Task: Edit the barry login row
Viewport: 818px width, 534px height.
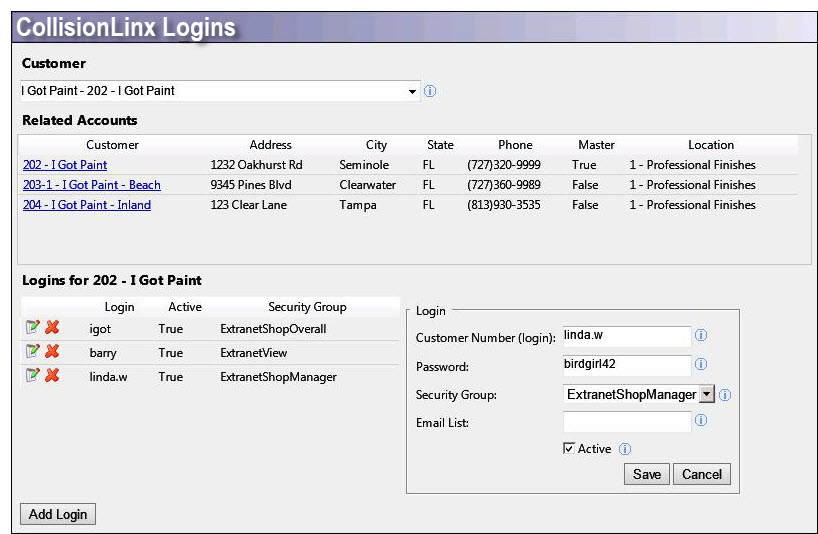Action: 32,352
